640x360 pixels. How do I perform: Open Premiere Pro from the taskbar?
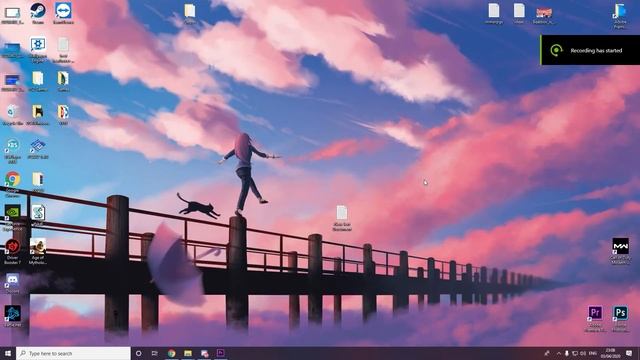pyautogui.click(x=220, y=353)
